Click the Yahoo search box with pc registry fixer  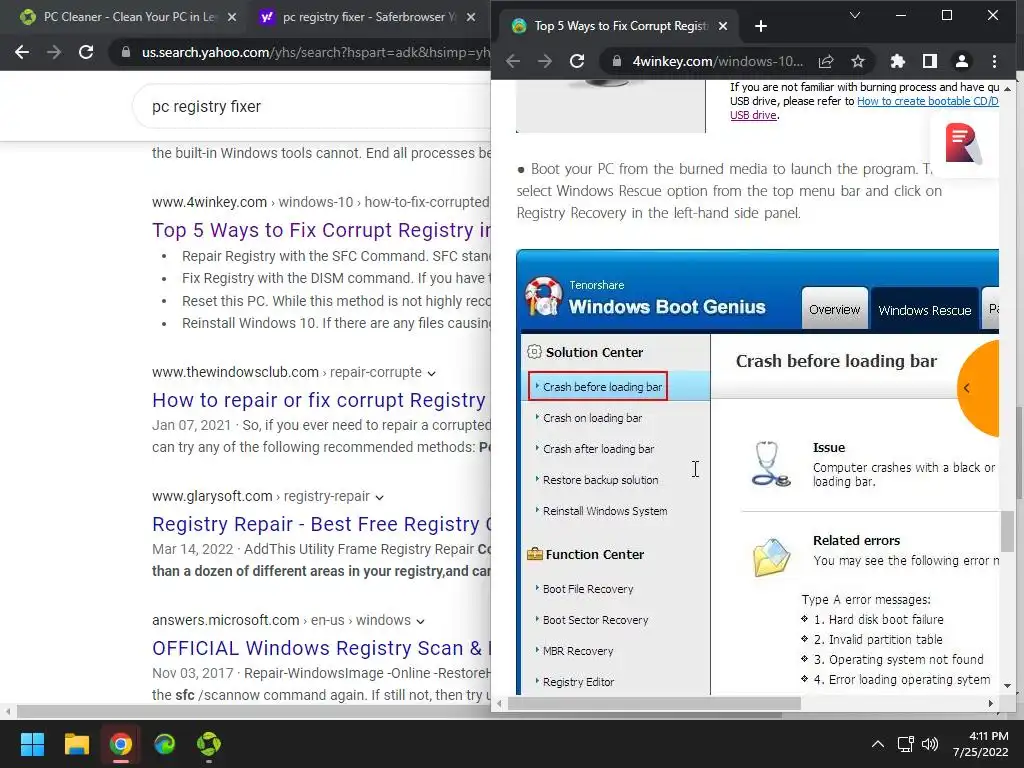(x=313, y=106)
